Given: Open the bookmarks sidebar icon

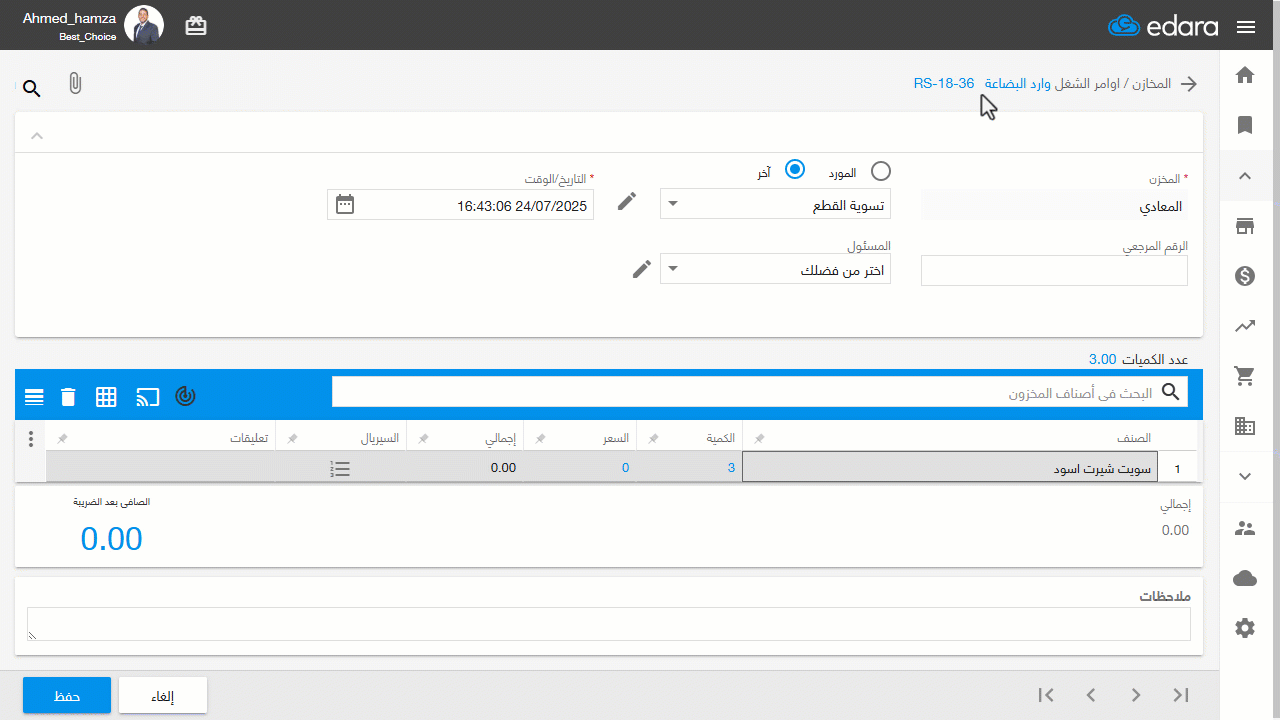Looking at the screenshot, I should pos(1245,125).
